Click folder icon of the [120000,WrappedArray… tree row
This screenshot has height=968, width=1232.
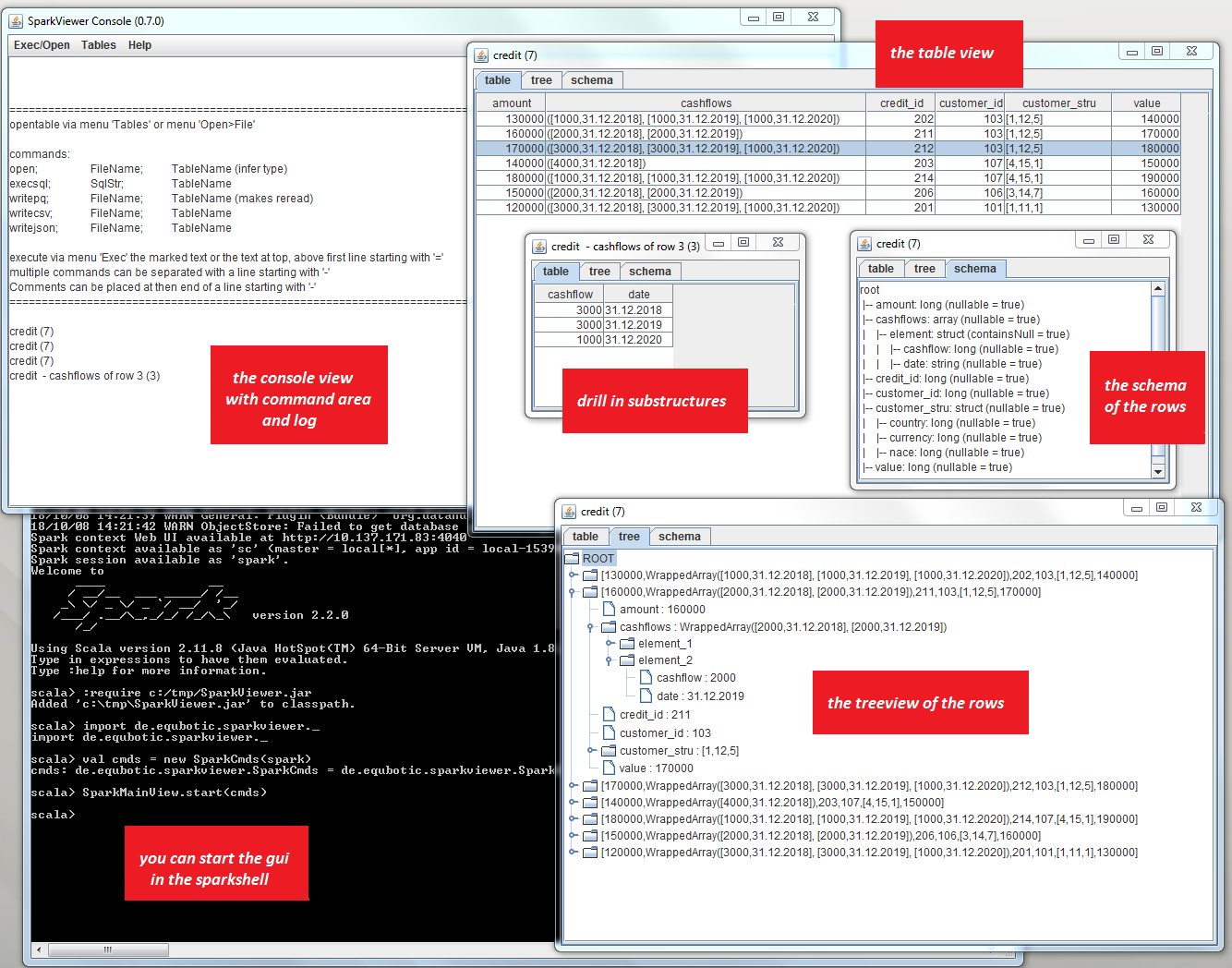(x=590, y=853)
